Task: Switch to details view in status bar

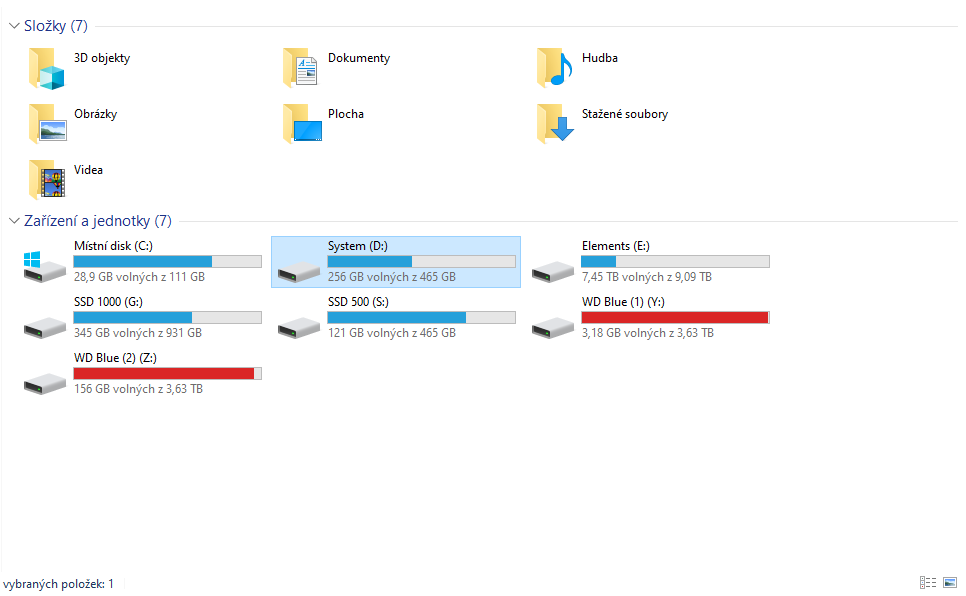Action: [928, 582]
